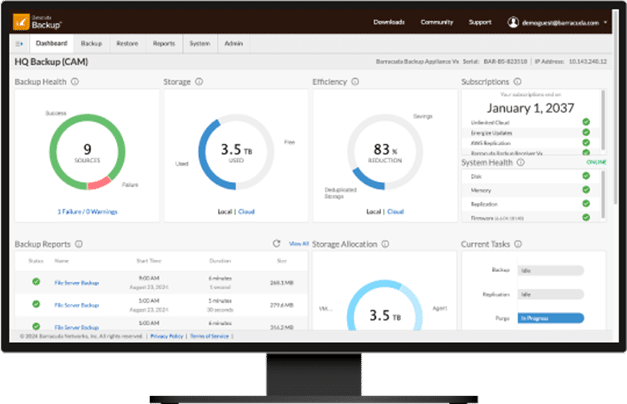Open the Storage info icon
The height and width of the screenshot is (404, 627).
point(199,81)
